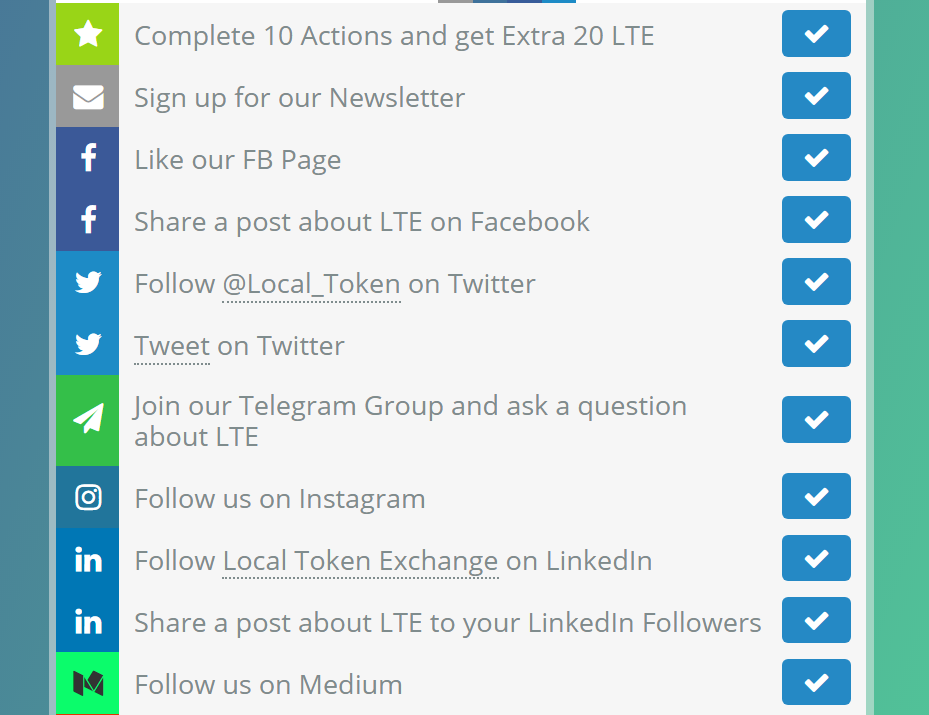Expand the Share a post on Facebook entry
This screenshot has height=715, width=929.
pos(362,222)
